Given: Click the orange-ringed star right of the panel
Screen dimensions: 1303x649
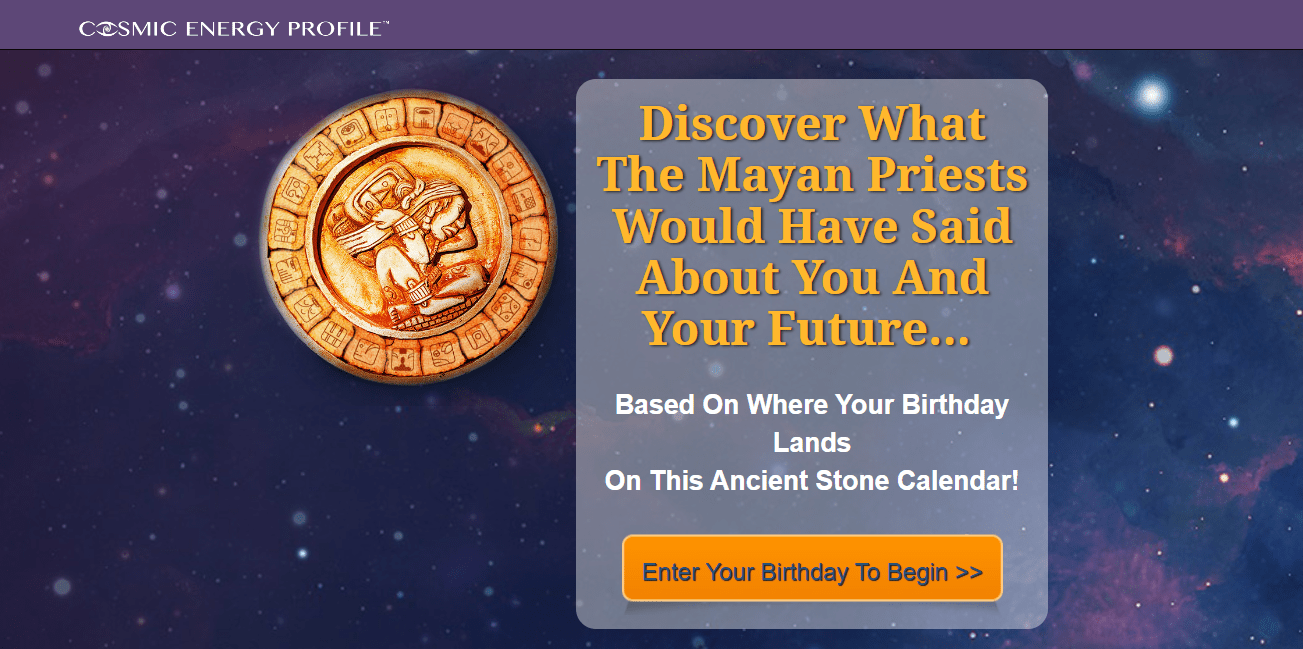Looking at the screenshot, I should 1163,355.
